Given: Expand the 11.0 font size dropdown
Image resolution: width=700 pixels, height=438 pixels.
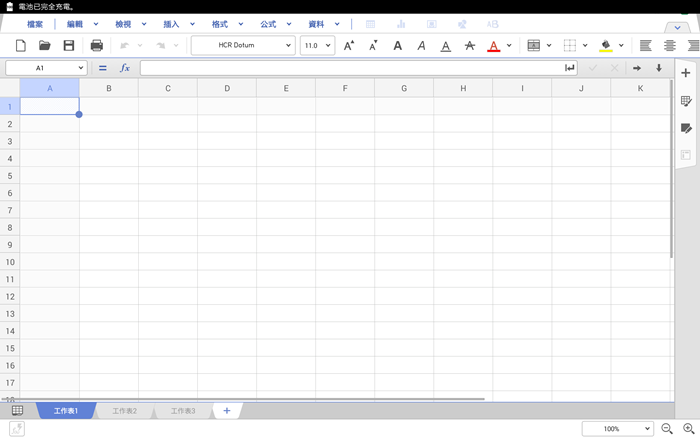Looking at the screenshot, I should tap(317, 46).
